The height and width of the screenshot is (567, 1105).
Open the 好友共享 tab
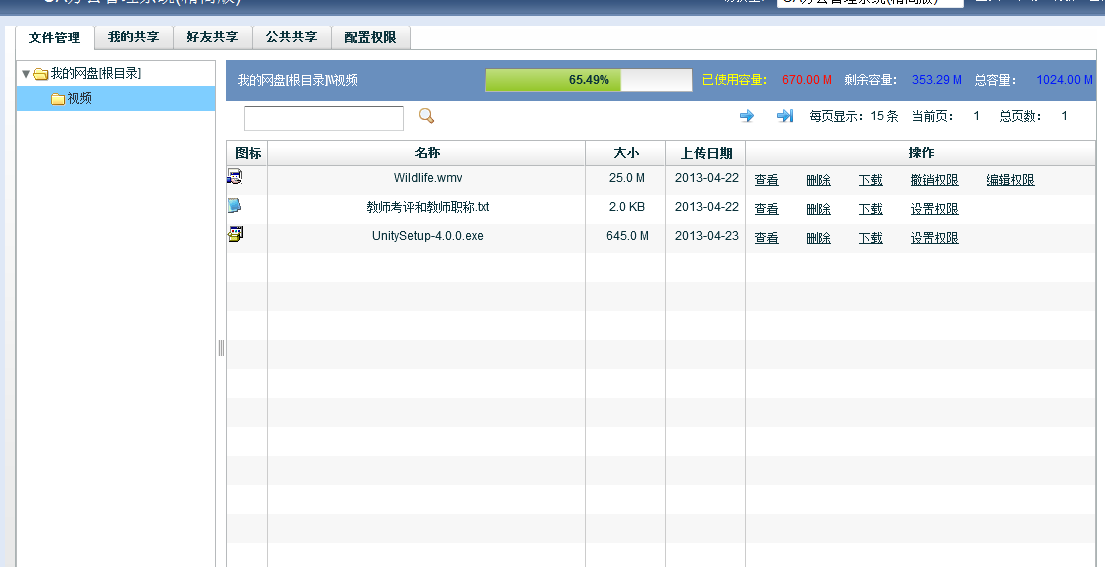(212, 37)
